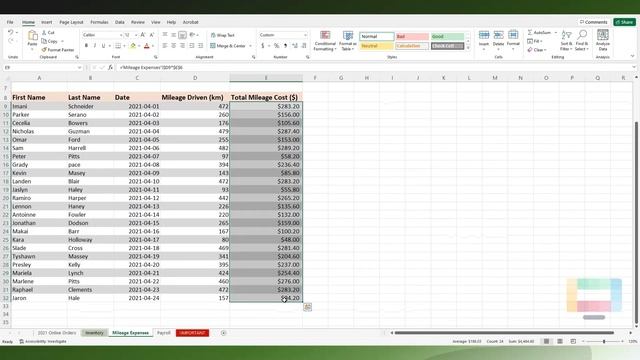
Task: Open the Font size dropdown
Action: click(x=136, y=35)
